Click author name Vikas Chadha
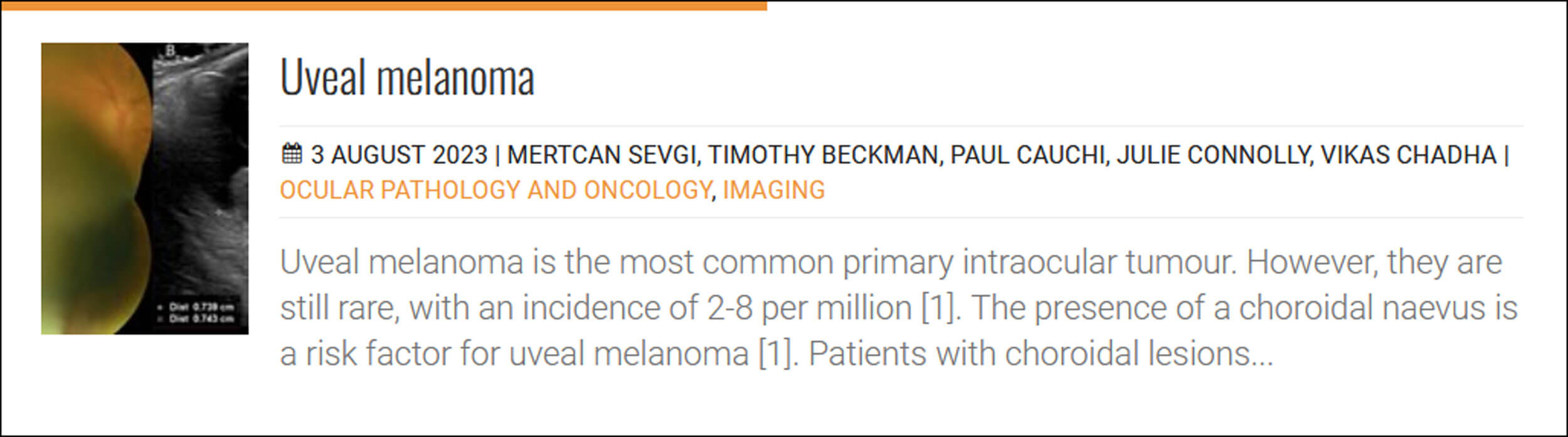 [1409, 155]
